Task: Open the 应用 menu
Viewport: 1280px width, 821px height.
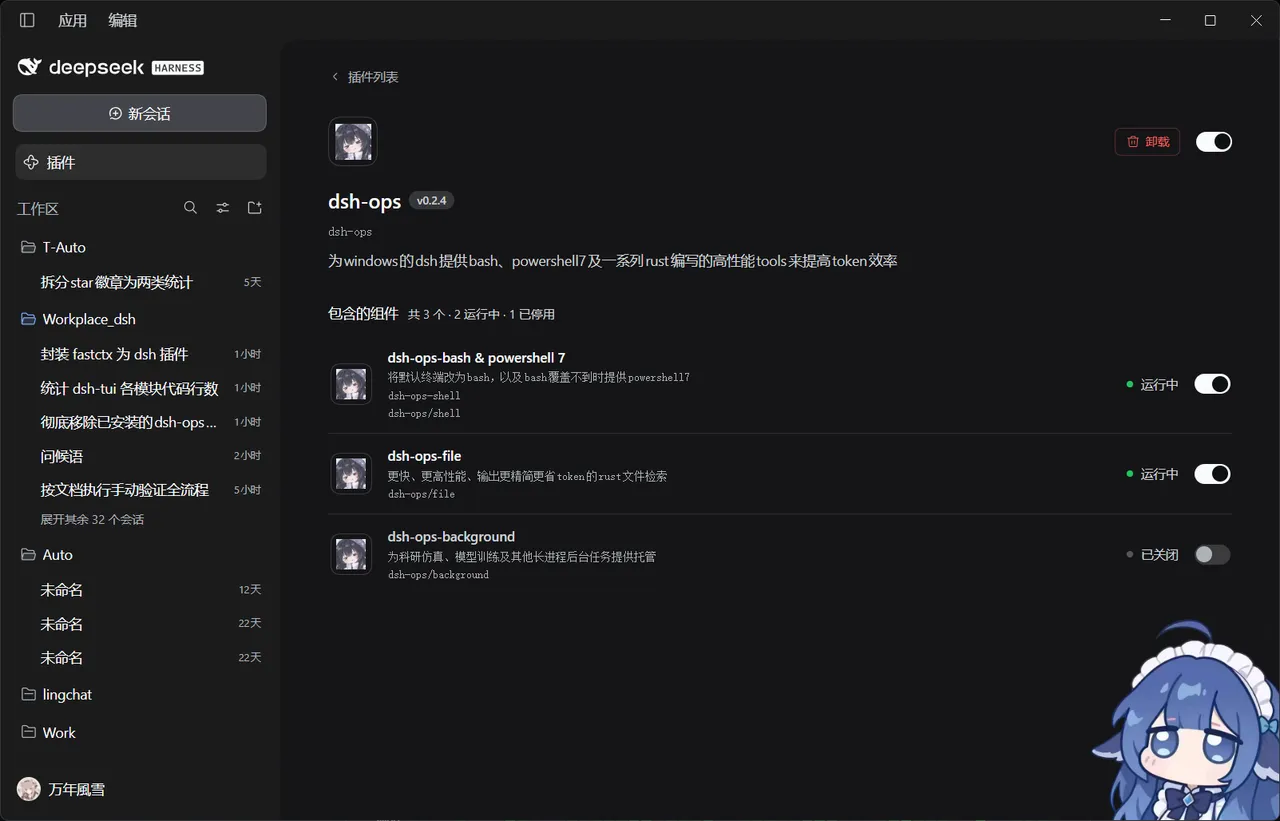Action: point(73,20)
